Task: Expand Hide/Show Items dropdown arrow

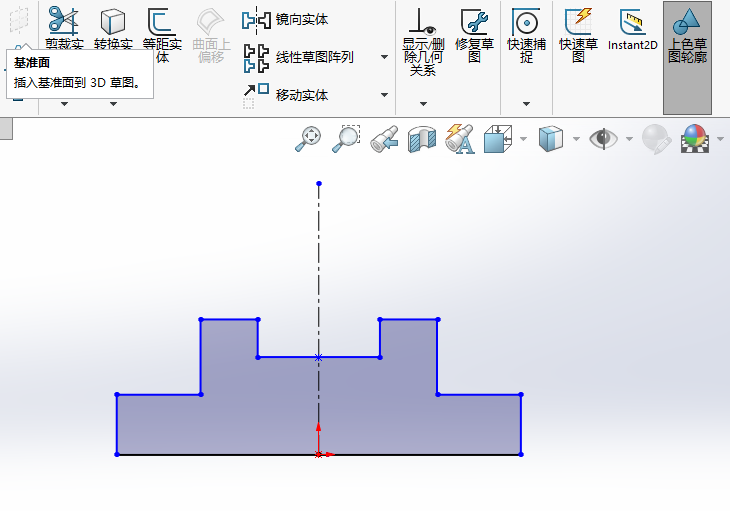Action: pos(629,139)
